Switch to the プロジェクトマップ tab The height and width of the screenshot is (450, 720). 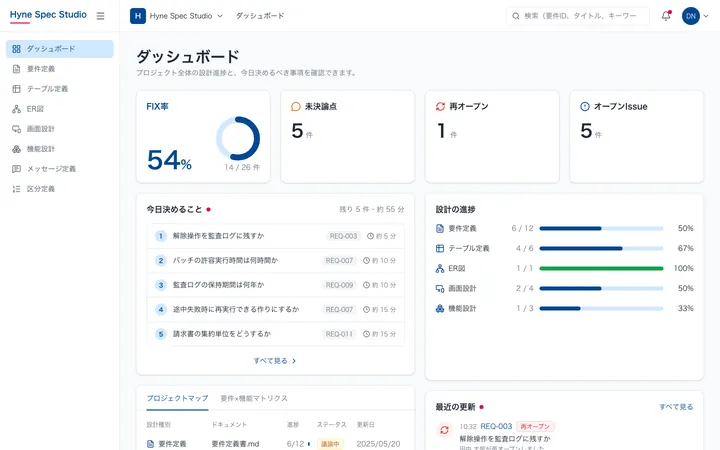click(x=177, y=398)
